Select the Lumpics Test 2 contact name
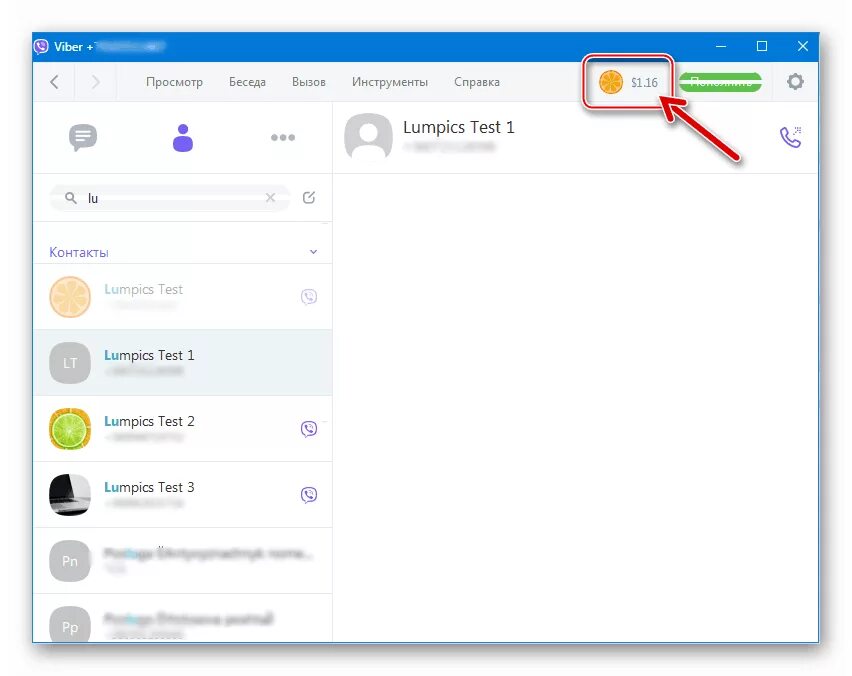 coord(149,422)
